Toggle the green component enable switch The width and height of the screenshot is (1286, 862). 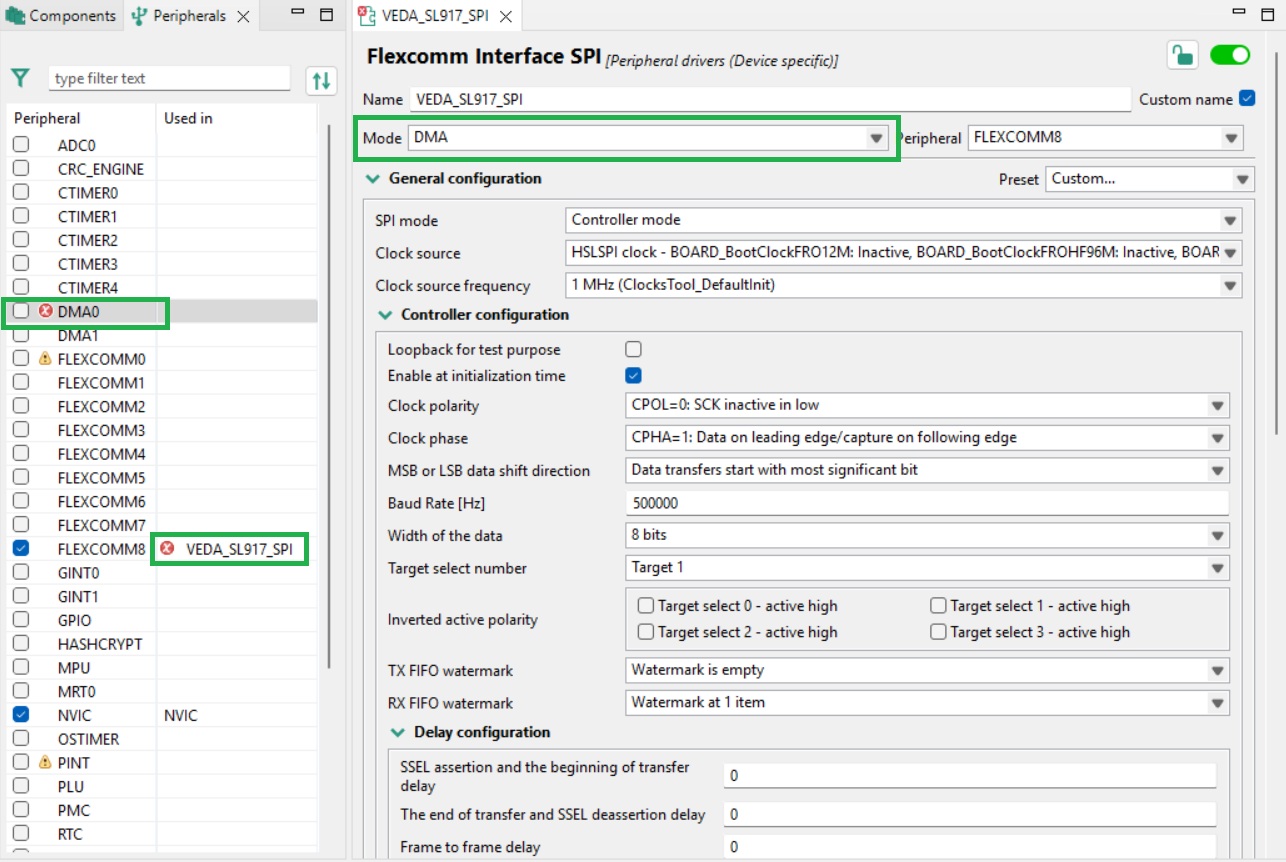tap(1229, 56)
